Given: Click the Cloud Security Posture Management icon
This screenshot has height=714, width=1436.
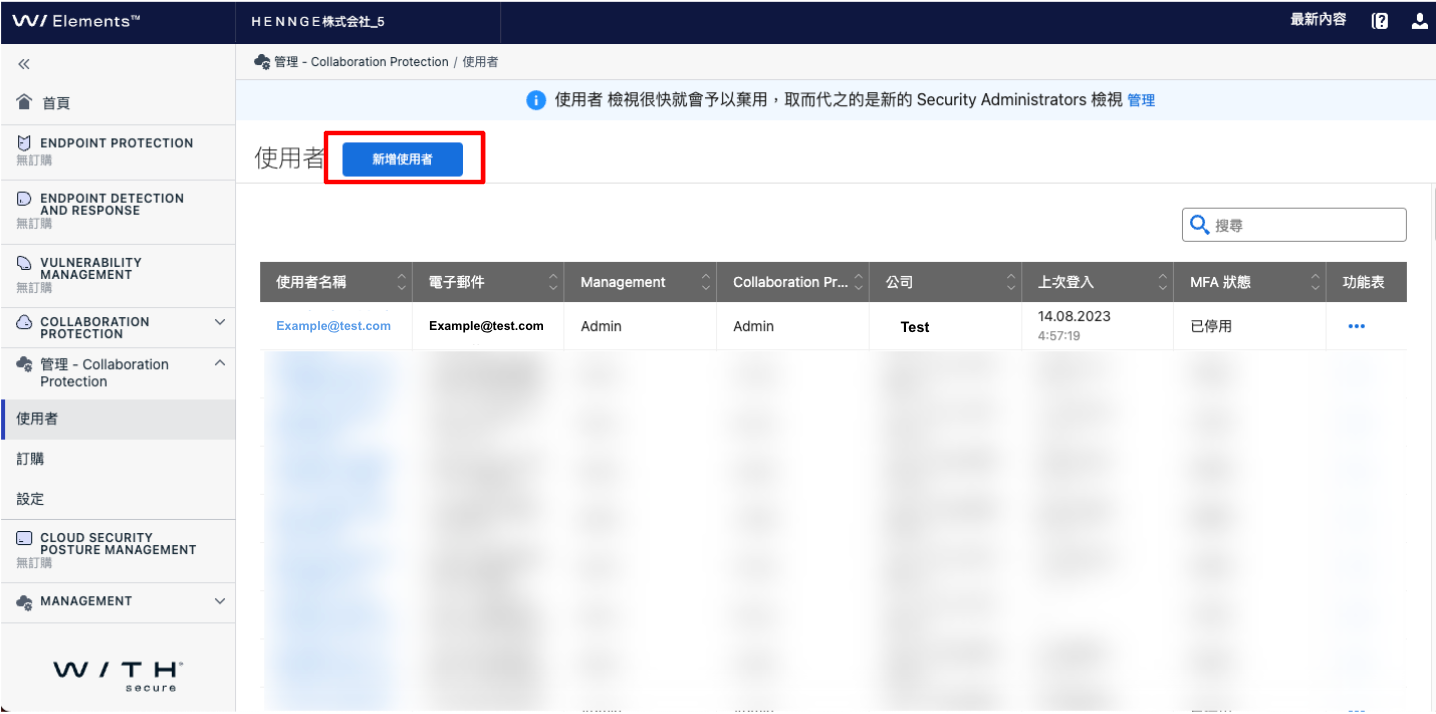Looking at the screenshot, I should point(24,538).
